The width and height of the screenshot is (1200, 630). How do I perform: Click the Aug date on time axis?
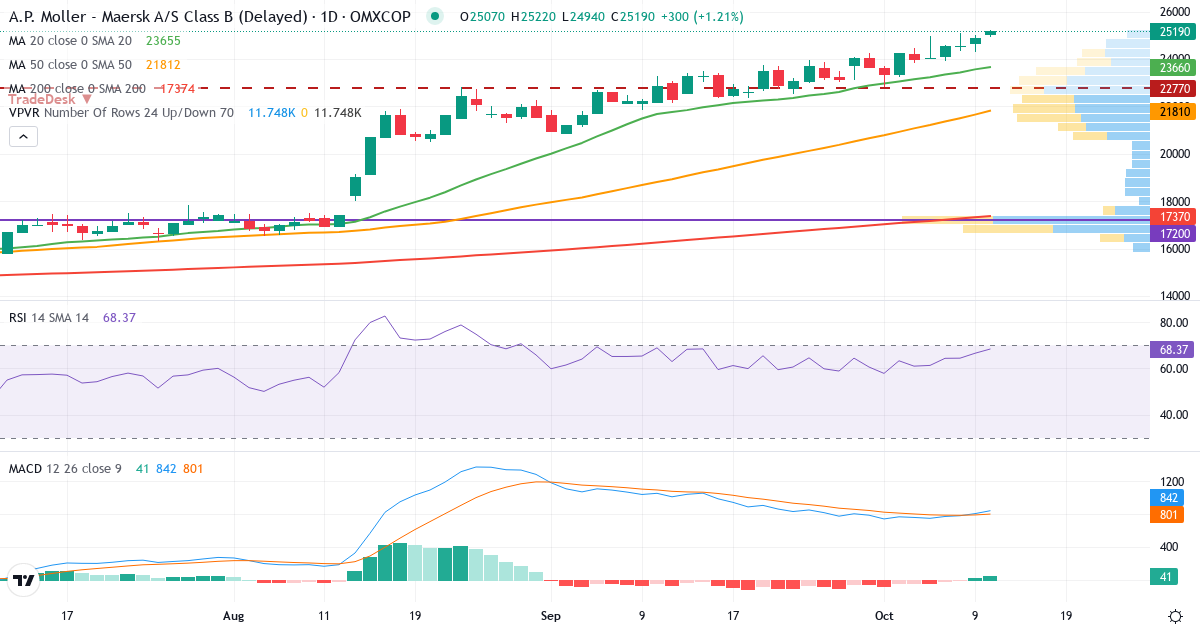tap(234, 615)
